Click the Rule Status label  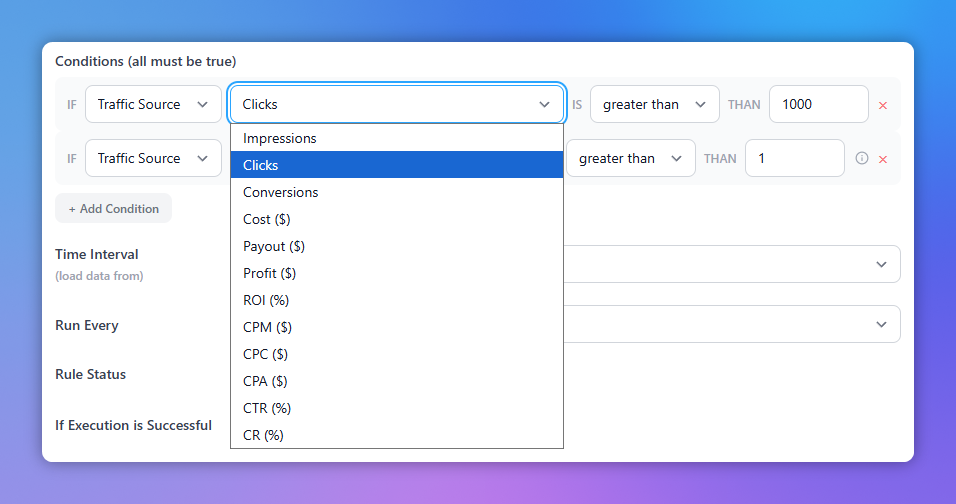click(x=90, y=374)
